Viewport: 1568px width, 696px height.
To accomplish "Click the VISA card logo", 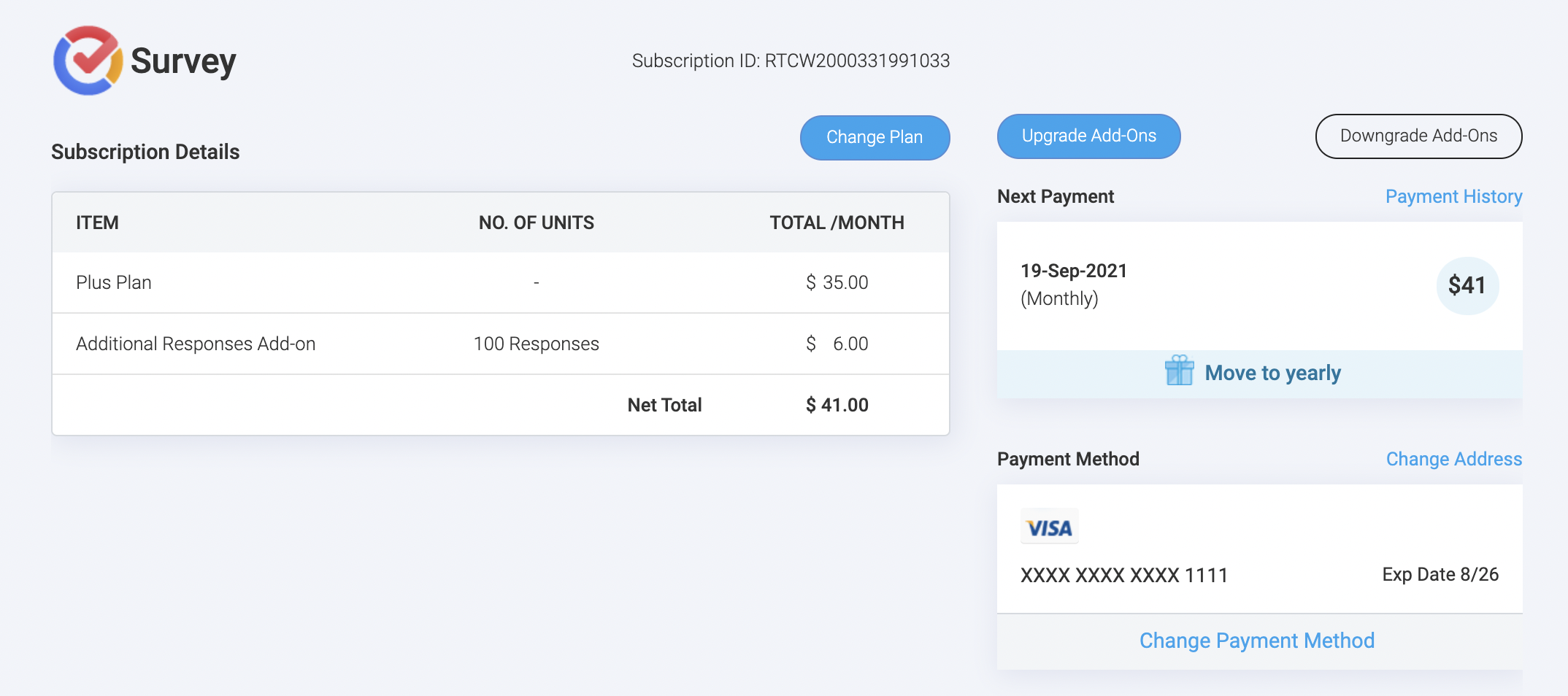I will tap(1049, 527).
